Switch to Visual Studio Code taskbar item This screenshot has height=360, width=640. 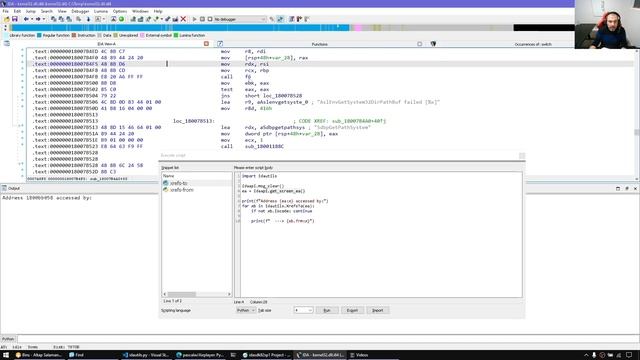tap(146, 355)
